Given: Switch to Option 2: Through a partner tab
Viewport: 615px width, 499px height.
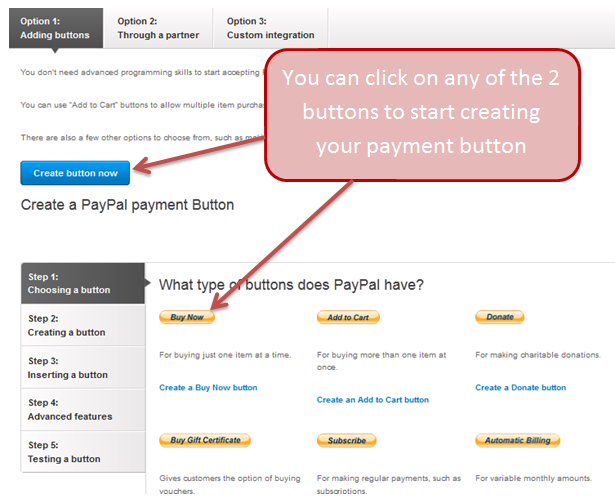Looking at the screenshot, I should pyautogui.click(x=158, y=28).
